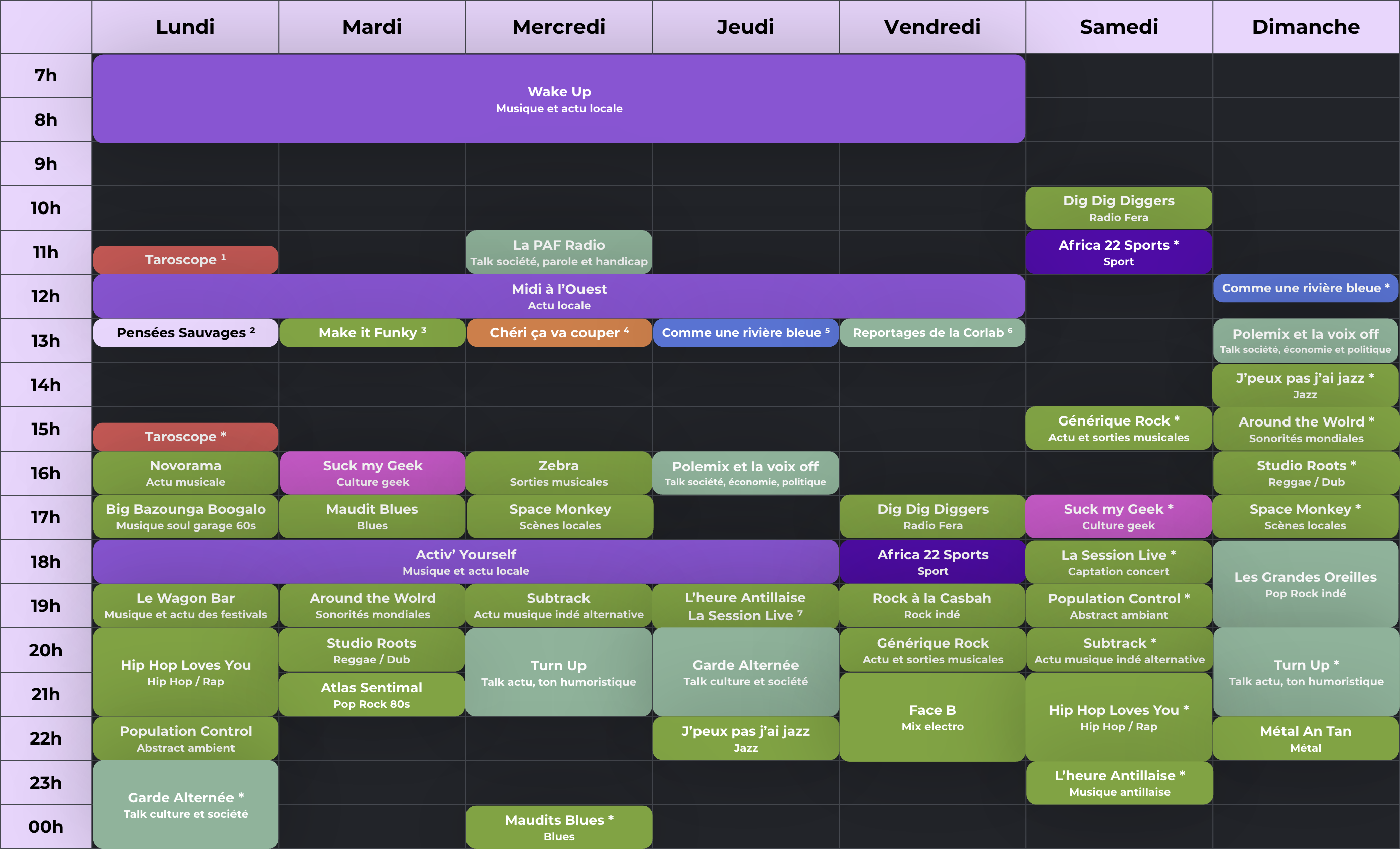Click Dig Dig Diggers on Samedi

pyautogui.click(x=1119, y=208)
